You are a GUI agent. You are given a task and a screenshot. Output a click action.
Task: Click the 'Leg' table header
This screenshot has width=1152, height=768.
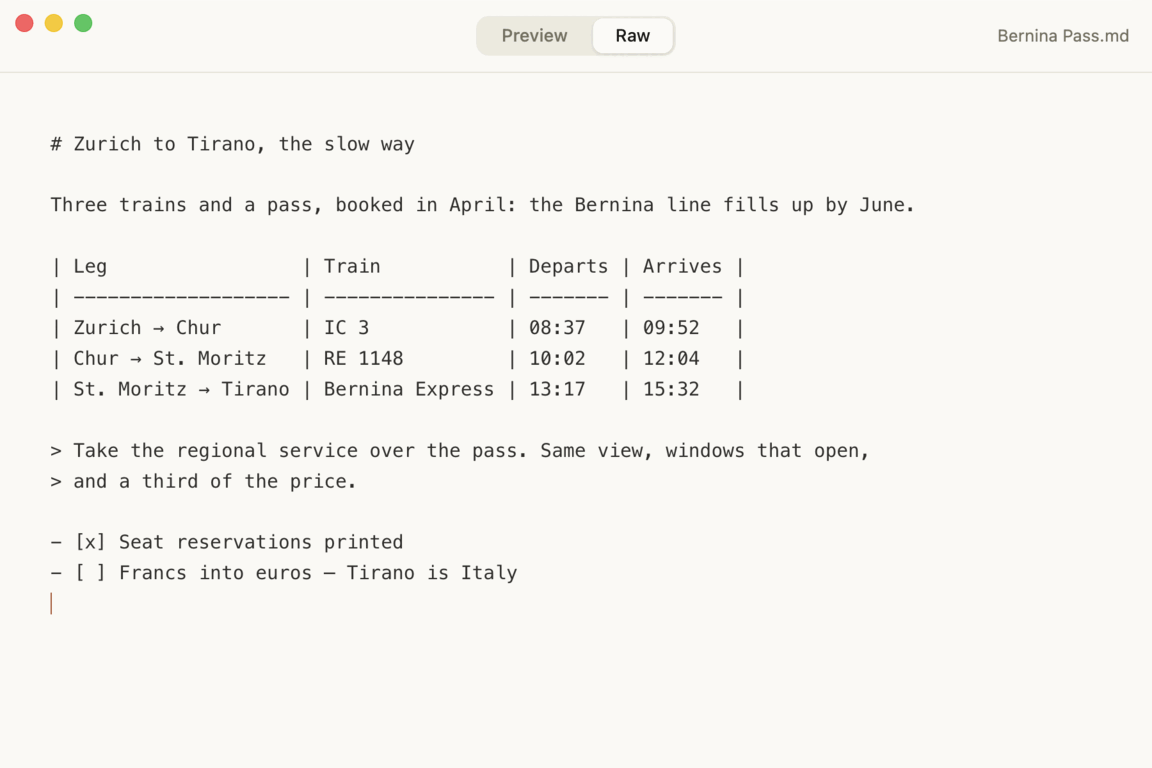pyautogui.click(x=90, y=266)
